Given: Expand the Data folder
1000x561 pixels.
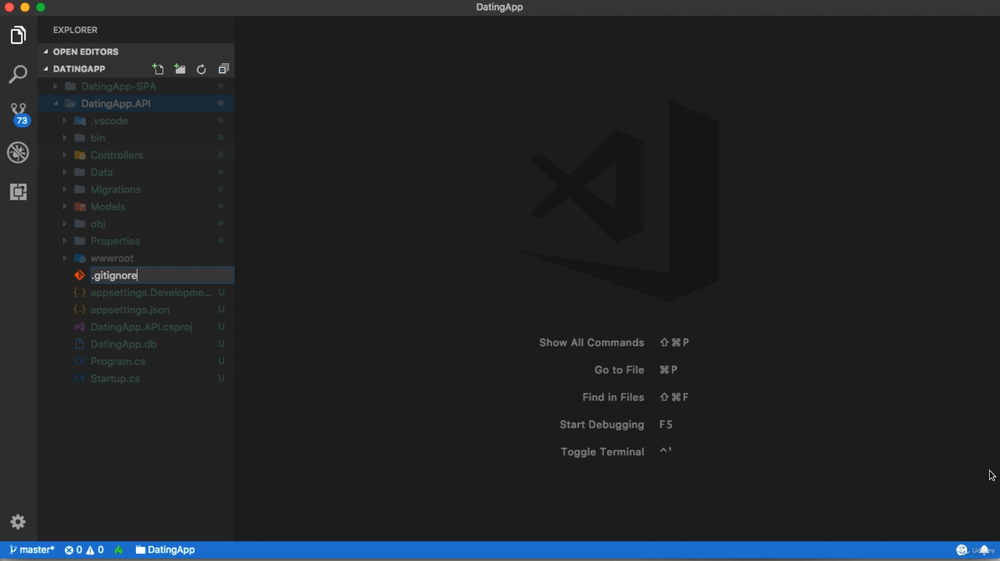Looking at the screenshot, I should click(x=136, y=172).
